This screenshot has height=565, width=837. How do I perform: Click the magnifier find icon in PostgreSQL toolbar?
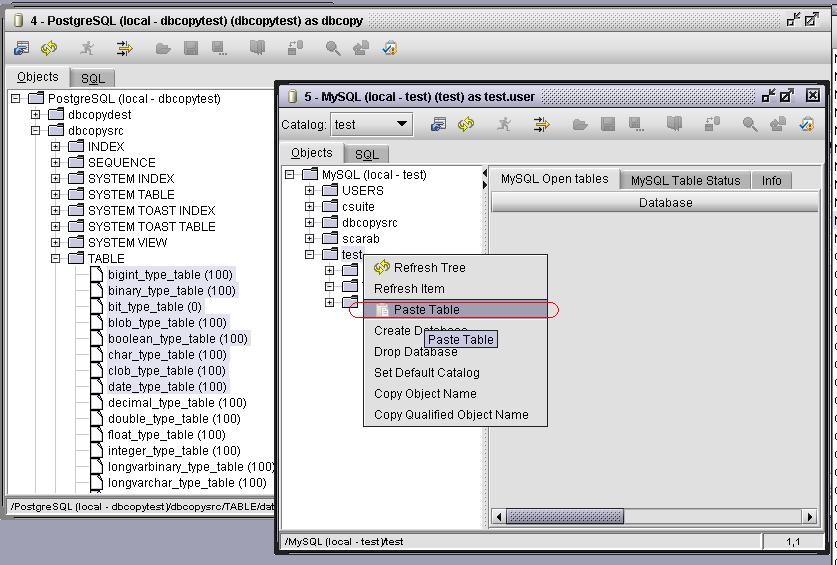pyautogui.click(x=332, y=48)
